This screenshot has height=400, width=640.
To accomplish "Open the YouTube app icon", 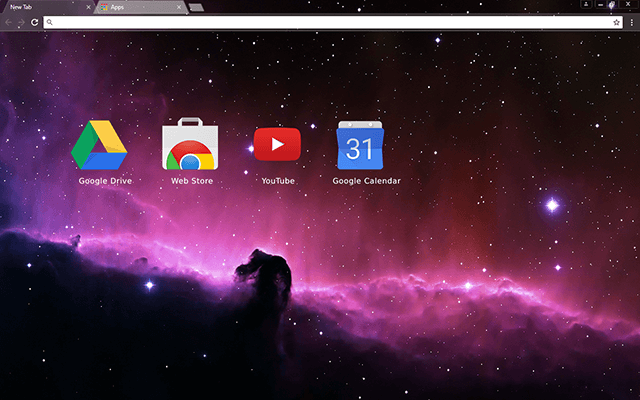I will click(x=277, y=145).
